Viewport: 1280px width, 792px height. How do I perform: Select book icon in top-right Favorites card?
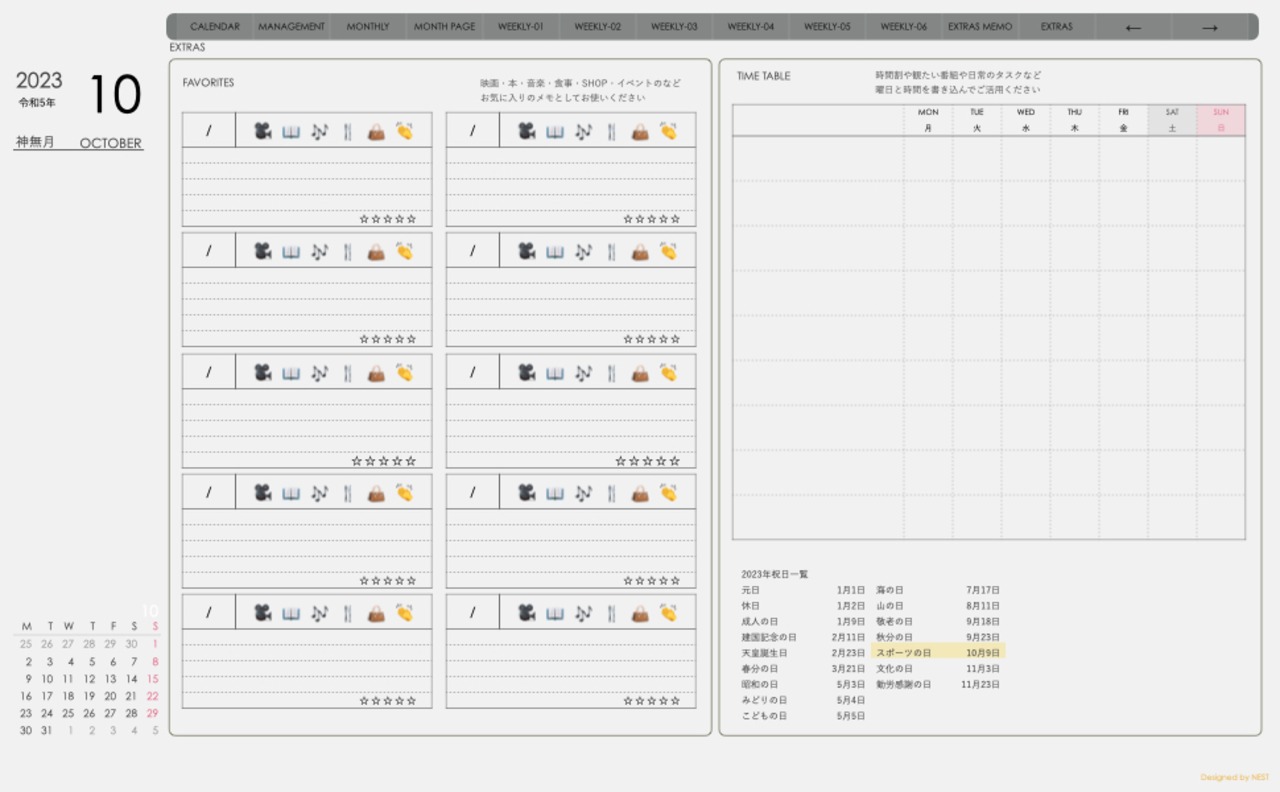(x=555, y=131)
